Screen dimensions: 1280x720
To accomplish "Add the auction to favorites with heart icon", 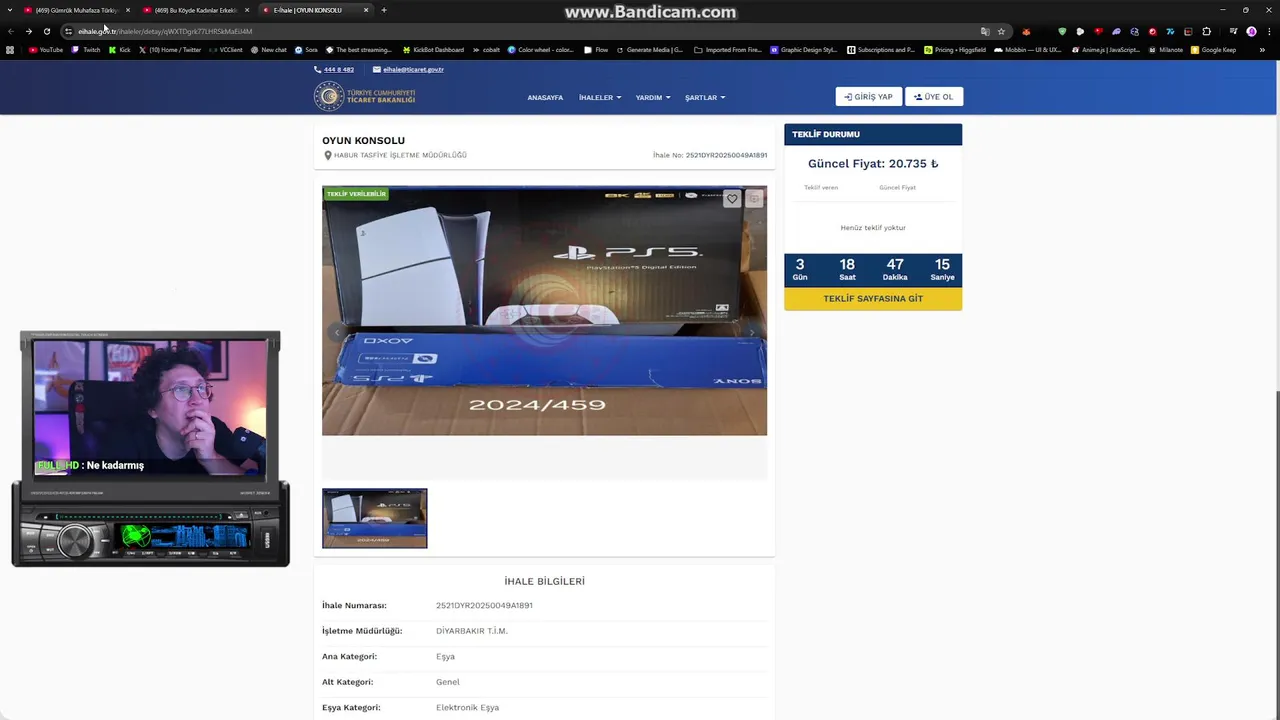I will coord(732,199).
